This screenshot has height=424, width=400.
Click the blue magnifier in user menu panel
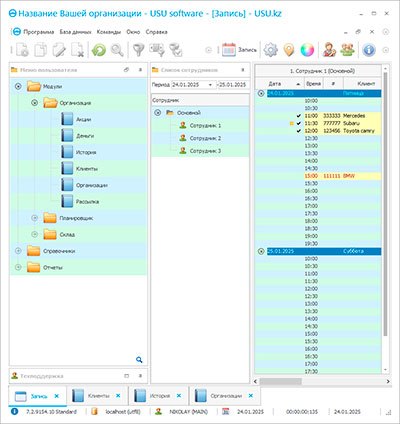click(139, 360)
